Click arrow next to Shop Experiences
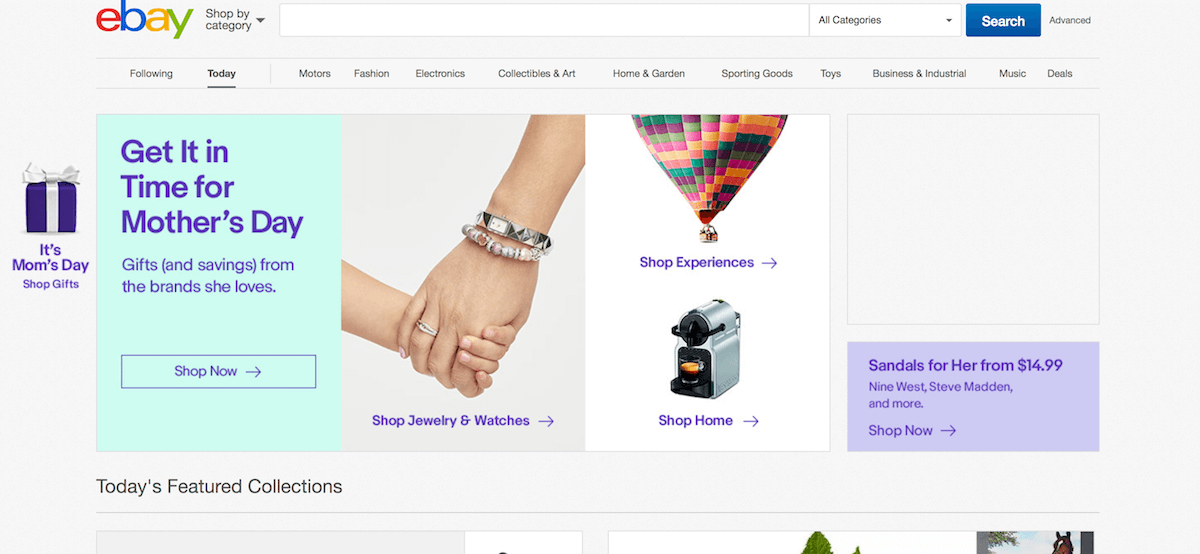Screen dimensions: 1200x554 click(x=769, y=263)
